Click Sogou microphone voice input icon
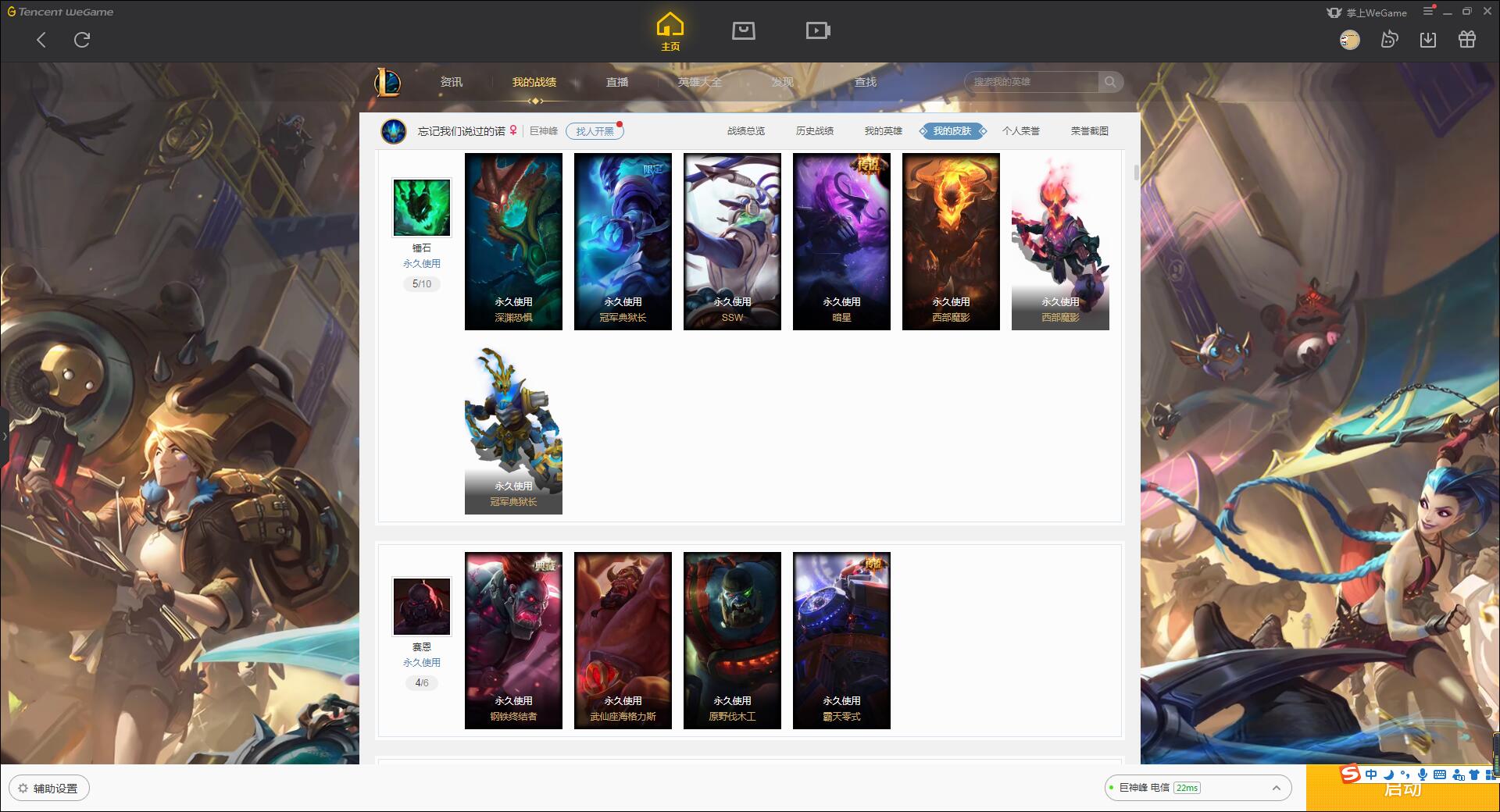The width and height of the screenshot is (1500, 812). tap(1423, 775)
